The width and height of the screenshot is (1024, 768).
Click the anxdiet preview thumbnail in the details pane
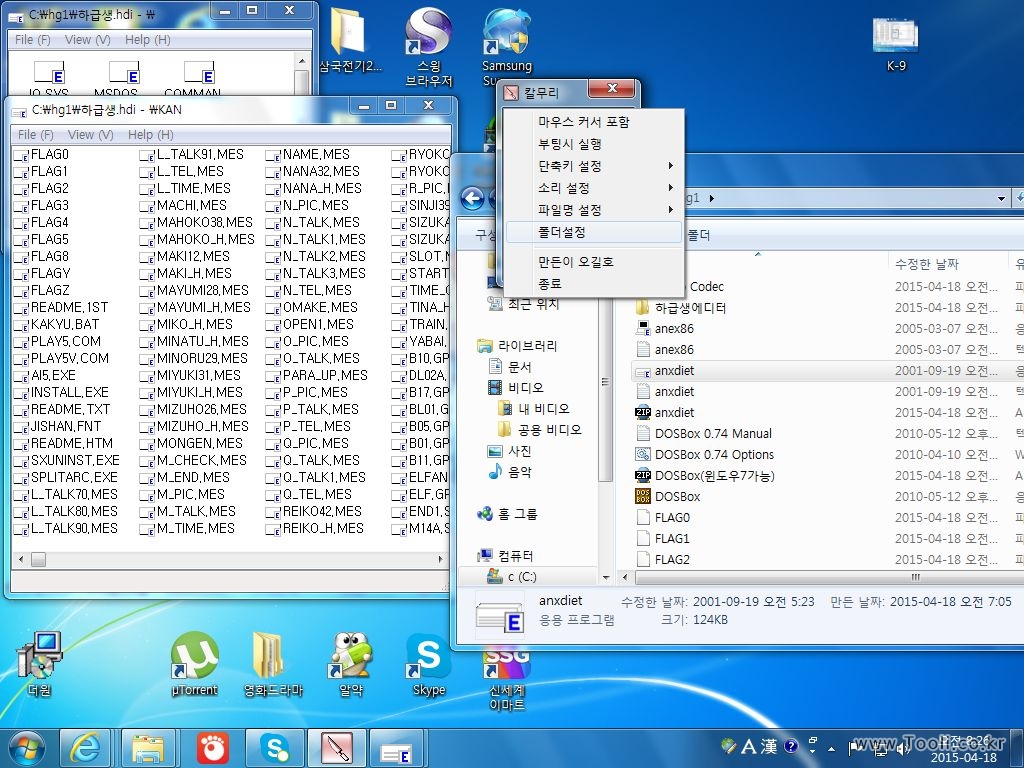click(500, 615)
